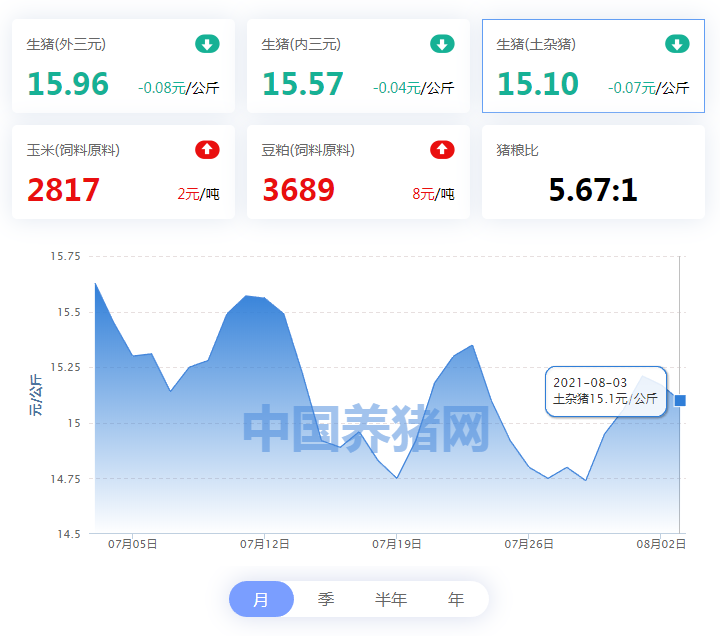
Task: Select the 生猪(土杂猪) price card
Action: (593, 66)
